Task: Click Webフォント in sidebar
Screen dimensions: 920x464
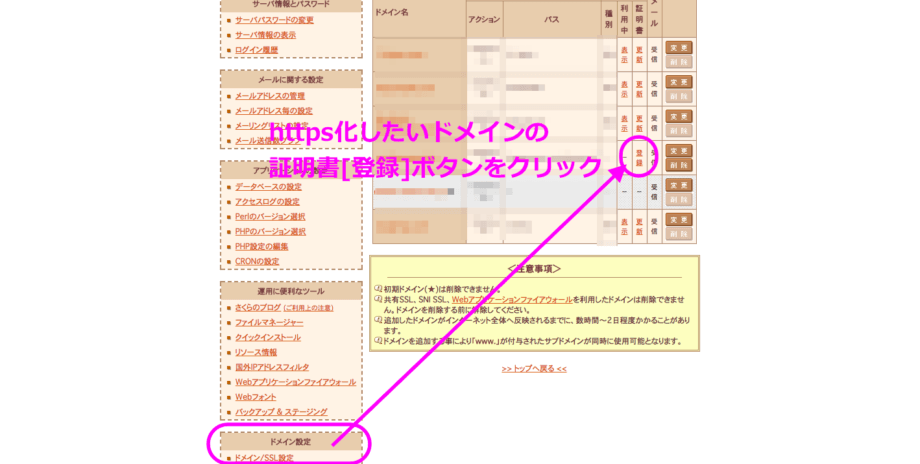Action: click(x=255, y=397)
